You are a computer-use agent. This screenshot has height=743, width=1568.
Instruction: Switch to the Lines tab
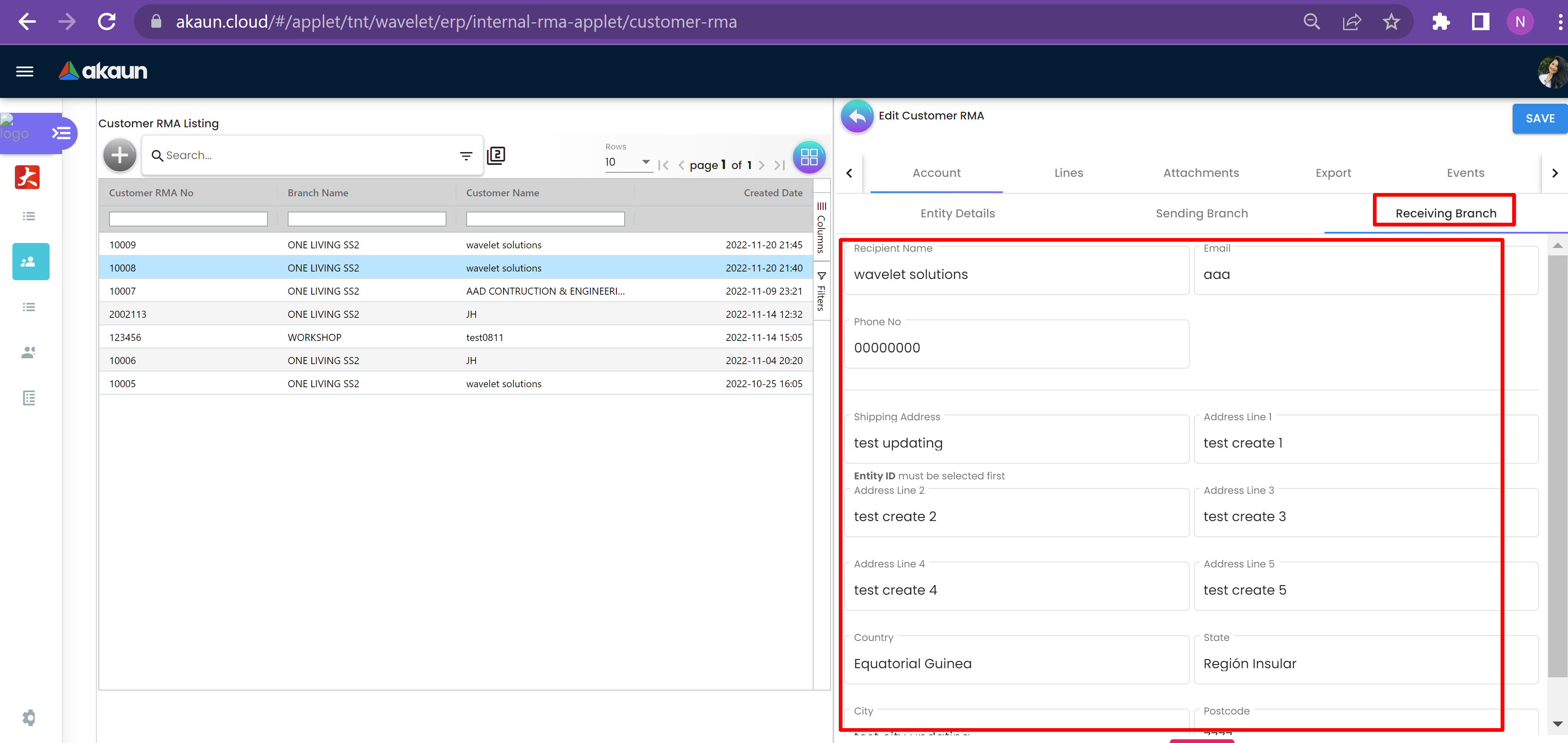[x=1068, y=173]
